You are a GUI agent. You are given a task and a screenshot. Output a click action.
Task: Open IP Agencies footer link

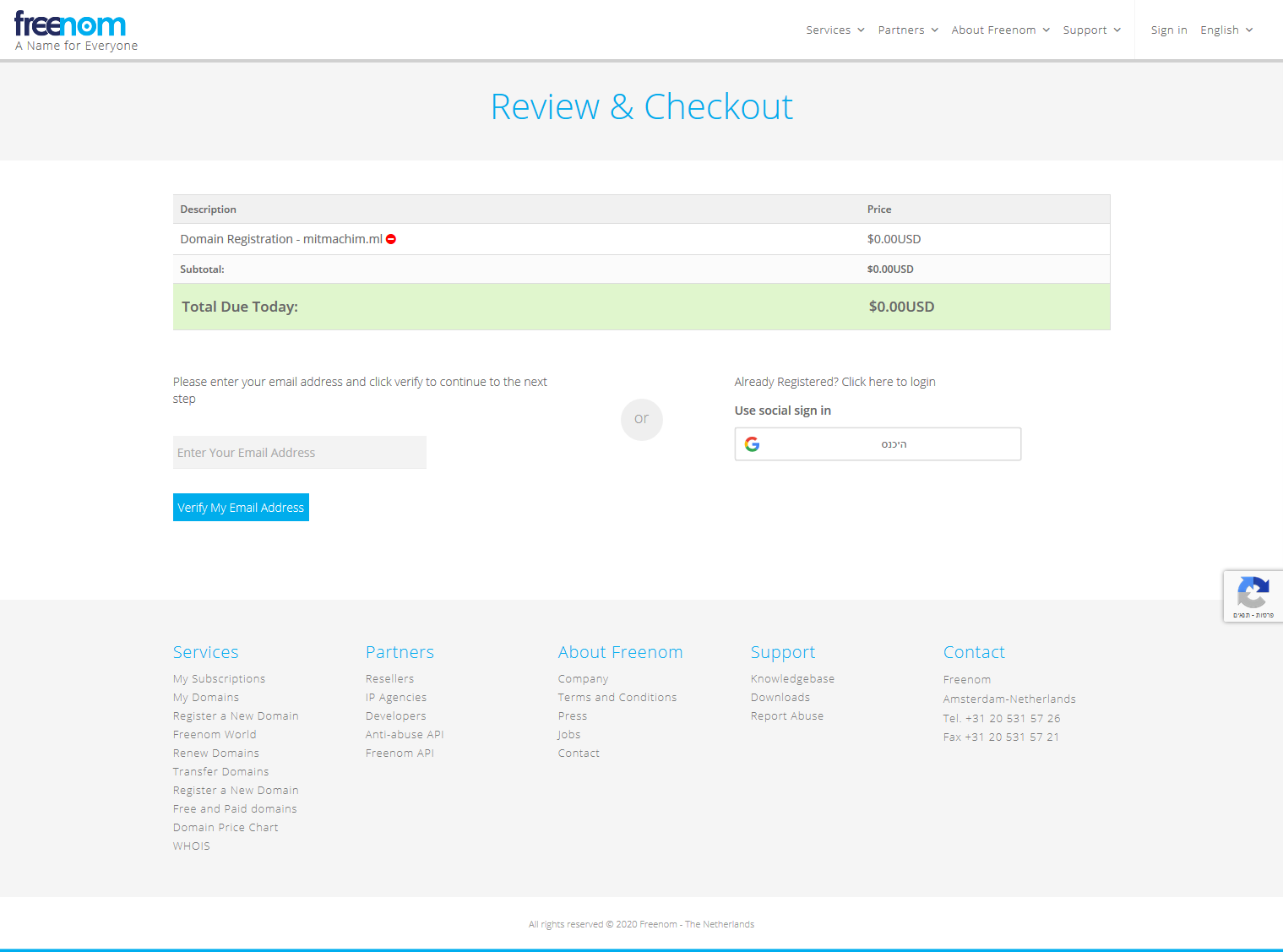396,698
